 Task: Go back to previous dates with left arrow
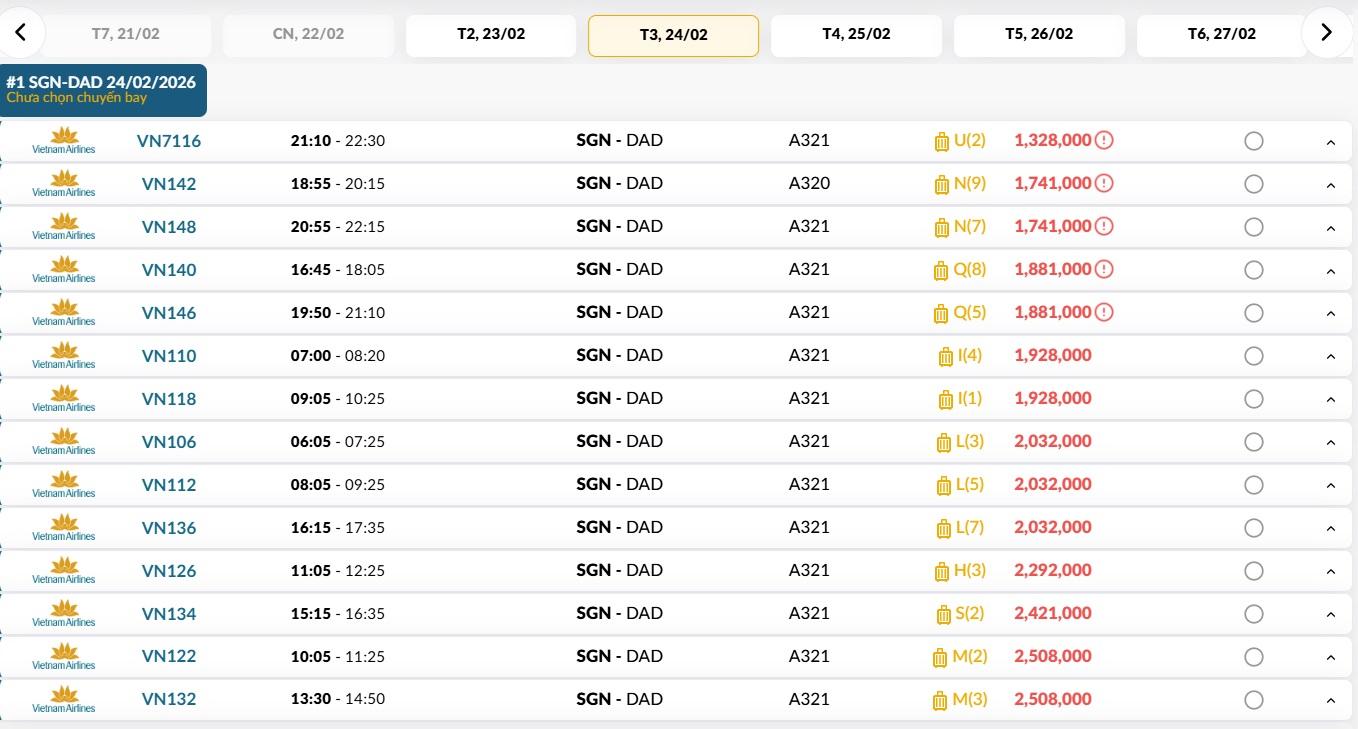(x=20, y=33)
